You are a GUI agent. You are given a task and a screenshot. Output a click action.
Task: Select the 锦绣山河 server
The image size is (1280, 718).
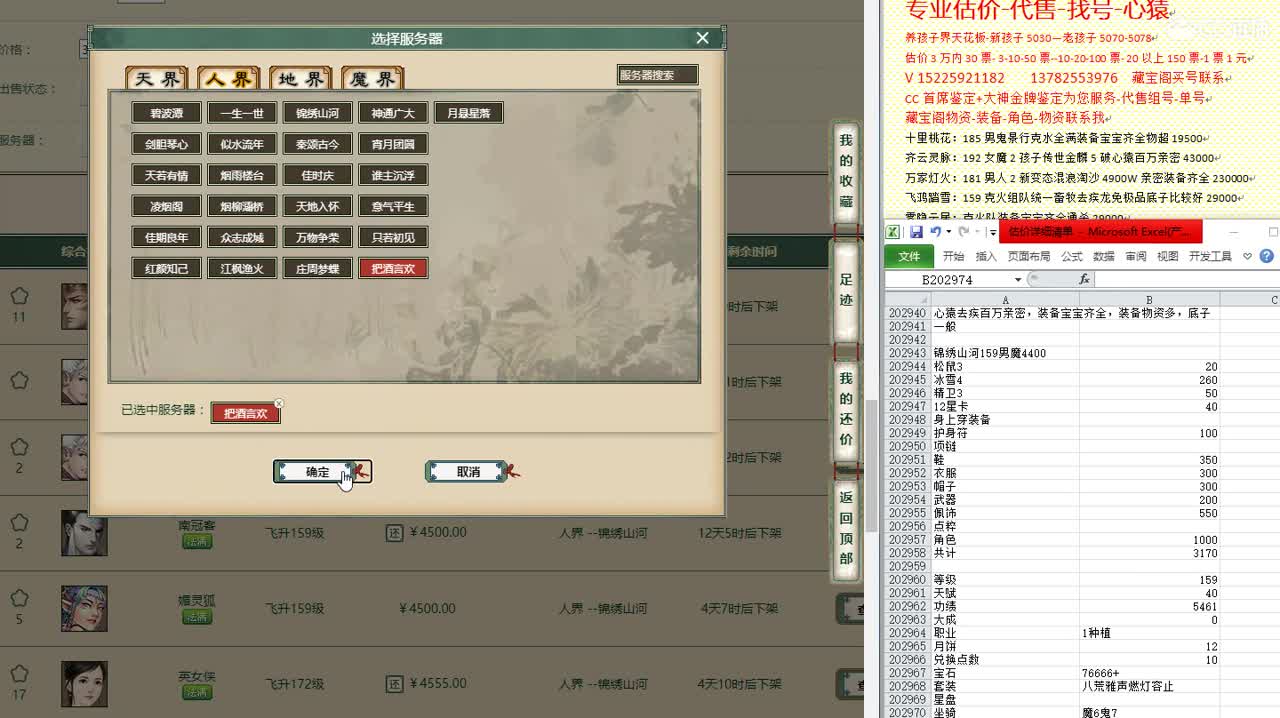tap(318, 113)
